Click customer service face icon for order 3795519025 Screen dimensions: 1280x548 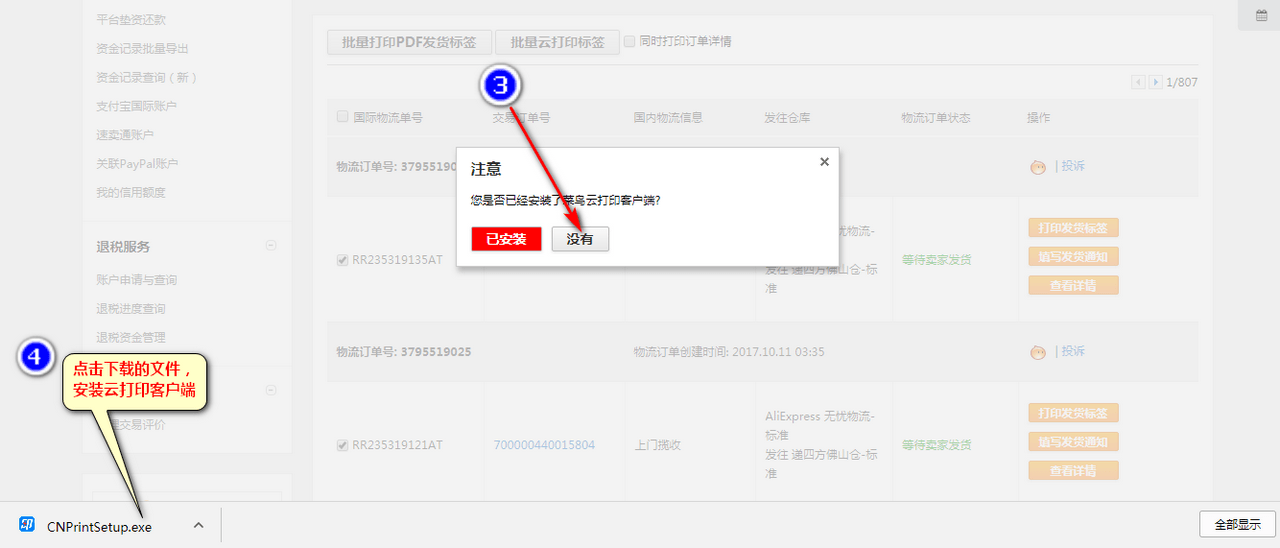tap(1038, 352)
